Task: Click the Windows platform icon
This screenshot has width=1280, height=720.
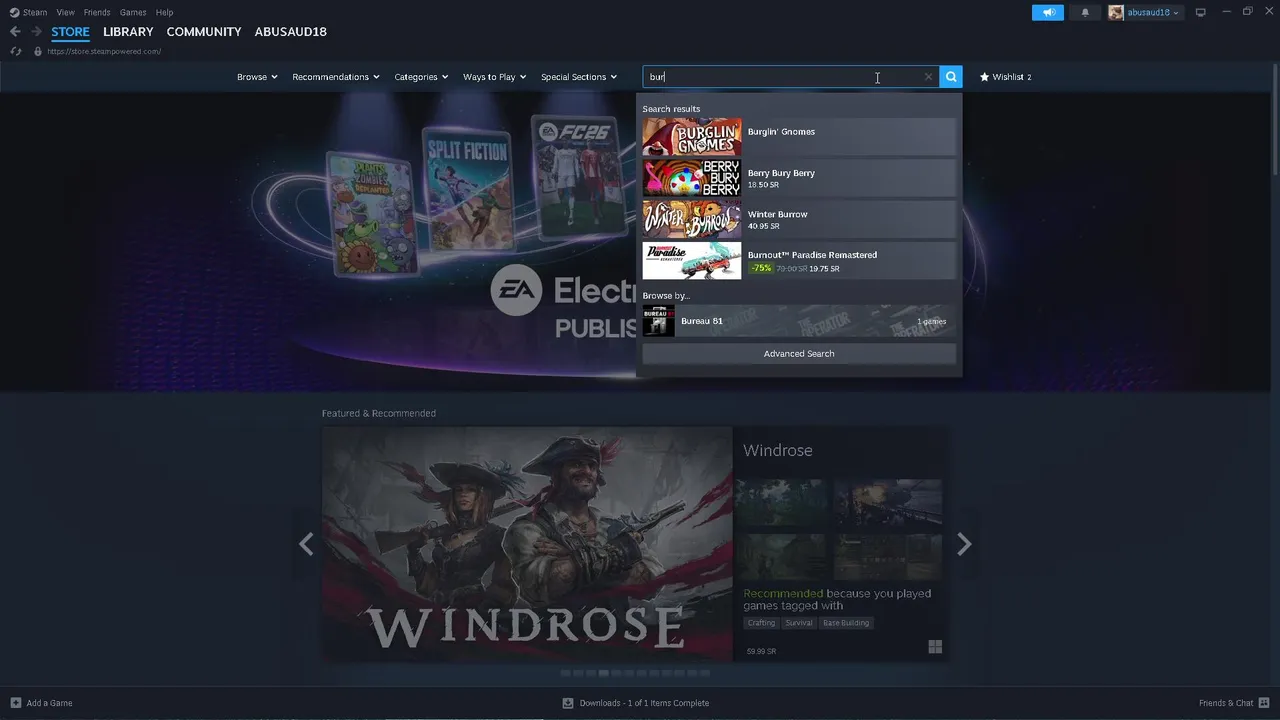Action: pos(935,647)
